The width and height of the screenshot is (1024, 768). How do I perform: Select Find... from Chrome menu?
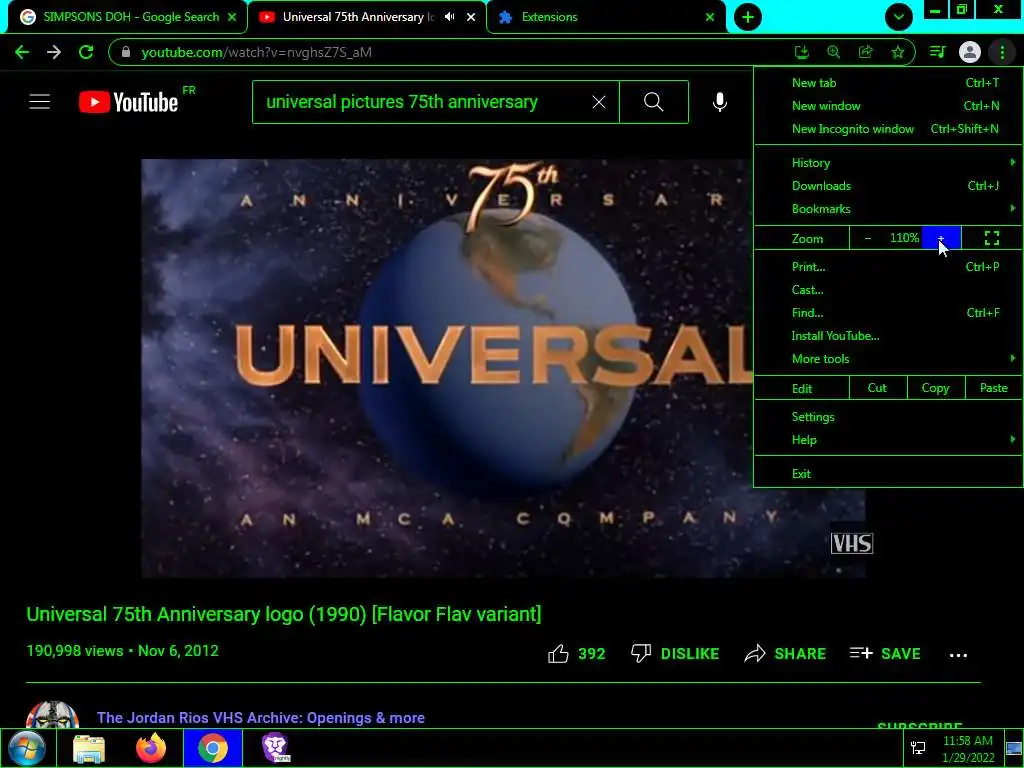pos(888,313)
